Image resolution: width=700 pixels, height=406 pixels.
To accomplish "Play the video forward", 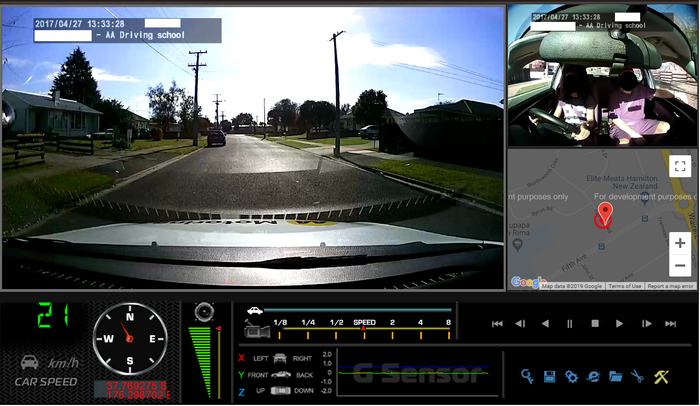I will click(x=619, y=324).
